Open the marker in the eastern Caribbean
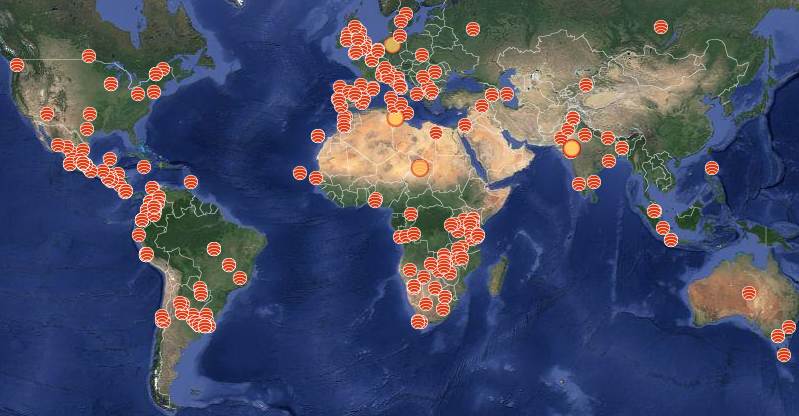This screenshot has width=799, height=416. click(191, 182)
